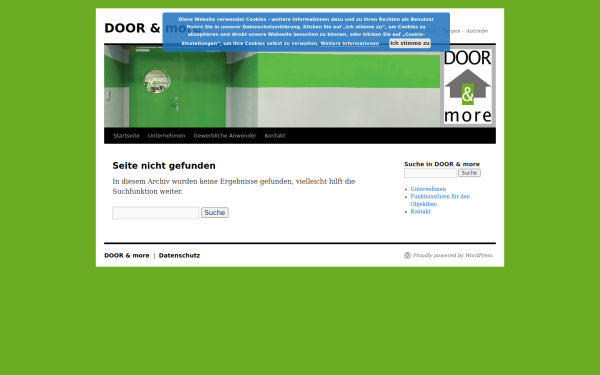
Task: Click the WordPress logo icon in footer
Action: (408, 256)
